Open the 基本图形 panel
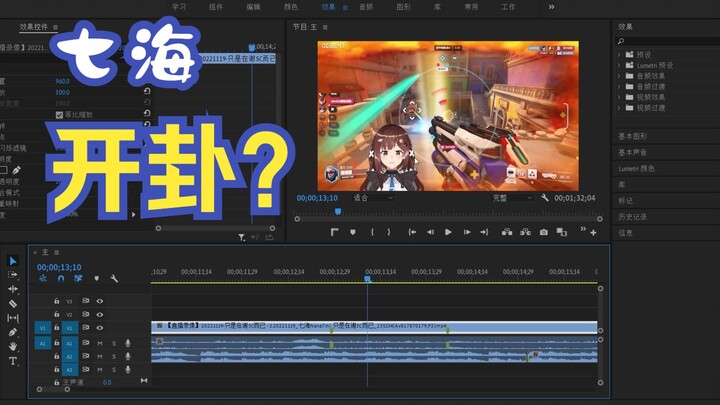720x405 pixels. click(632, 136)
